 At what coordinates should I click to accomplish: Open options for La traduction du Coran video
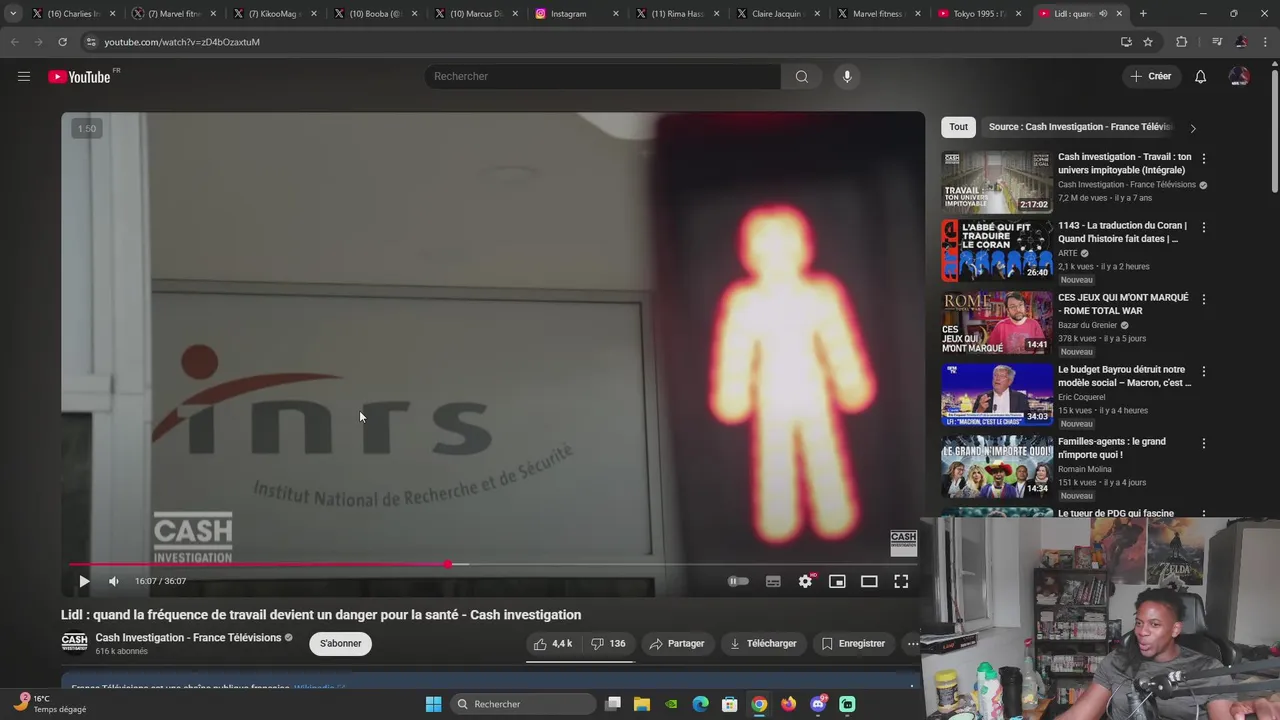pyautogui.click(x=1203, y=227)
